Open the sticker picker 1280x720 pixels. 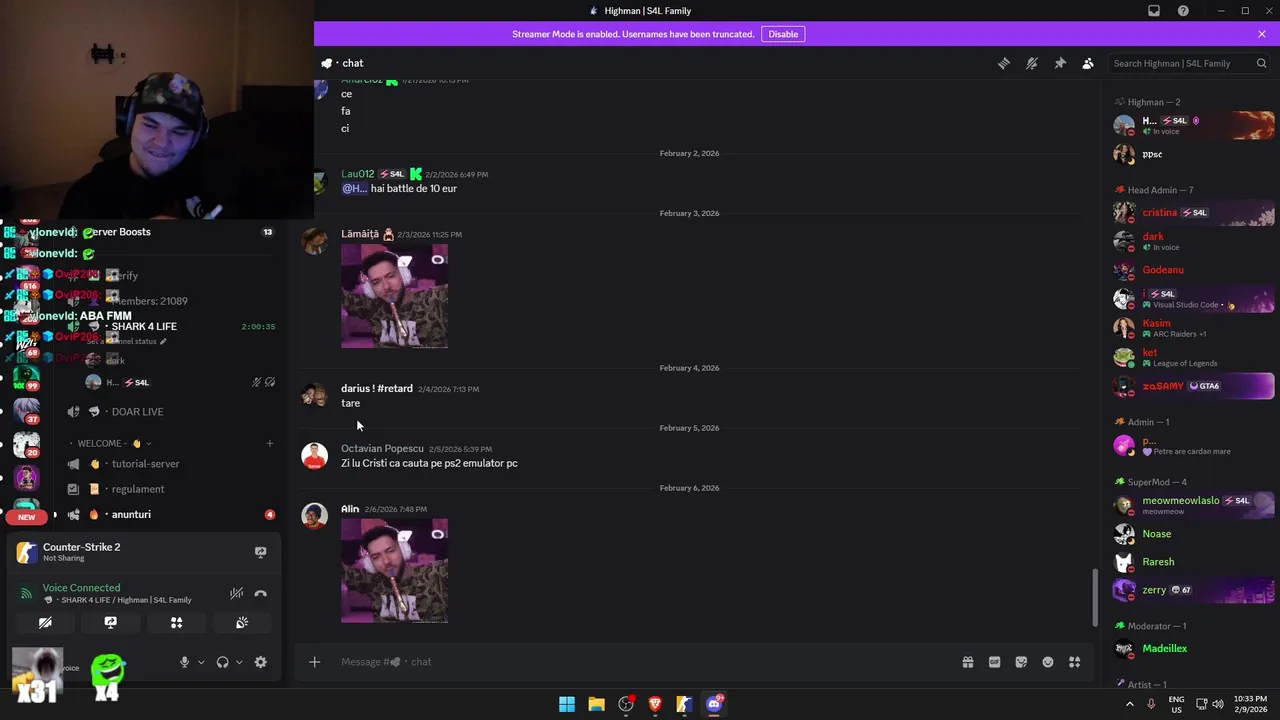pos(1021,662)
